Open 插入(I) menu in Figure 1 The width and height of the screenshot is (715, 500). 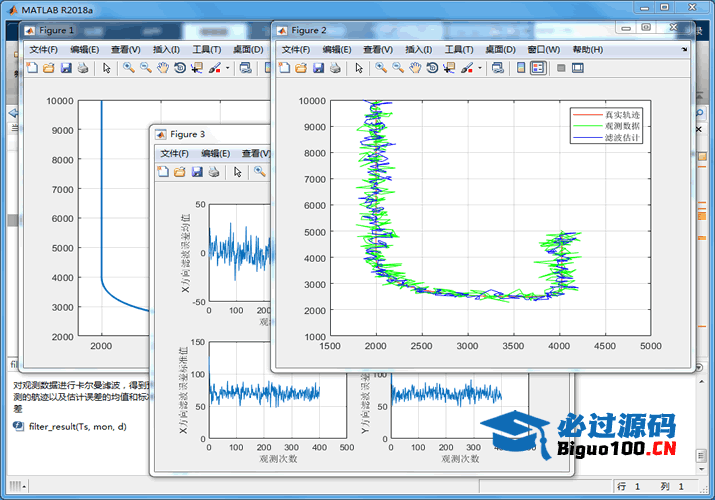(x=166, y=49)
